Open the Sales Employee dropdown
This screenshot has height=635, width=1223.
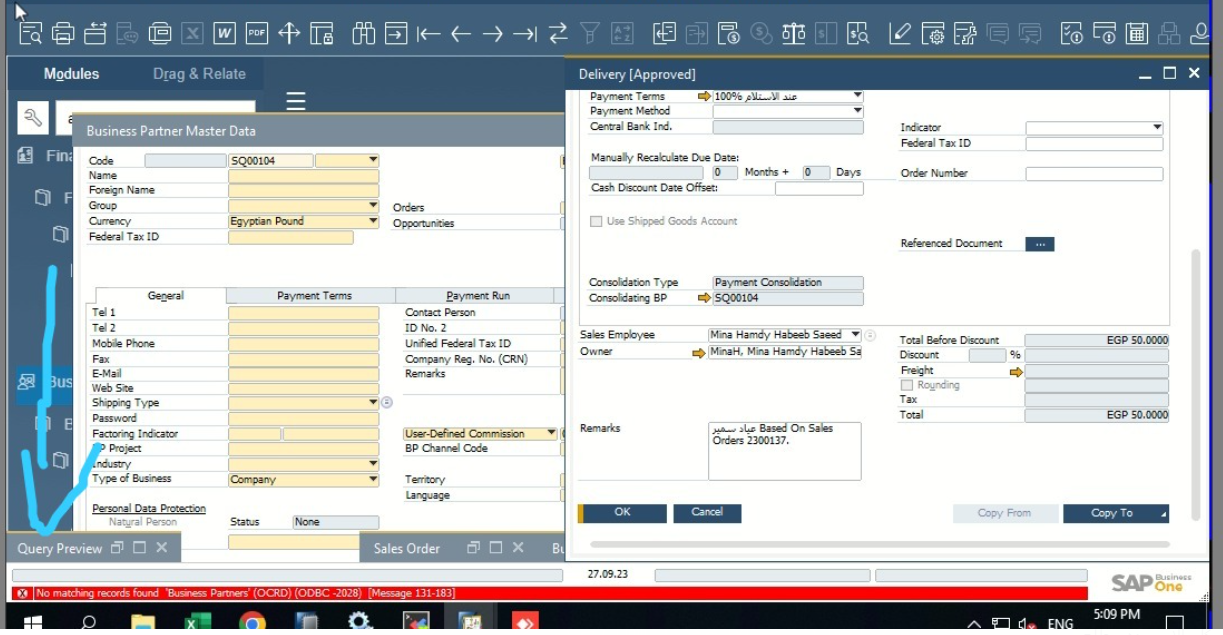click(x=855, y=335)
